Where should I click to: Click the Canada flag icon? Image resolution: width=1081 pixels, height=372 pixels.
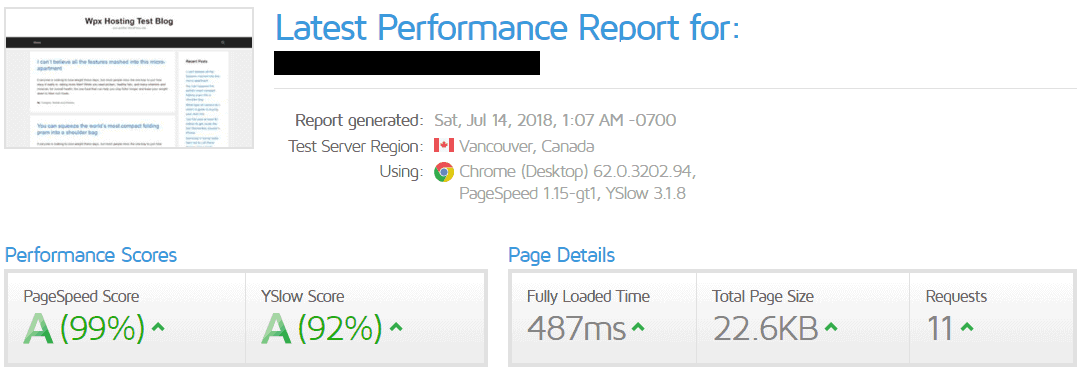(443, 146)
